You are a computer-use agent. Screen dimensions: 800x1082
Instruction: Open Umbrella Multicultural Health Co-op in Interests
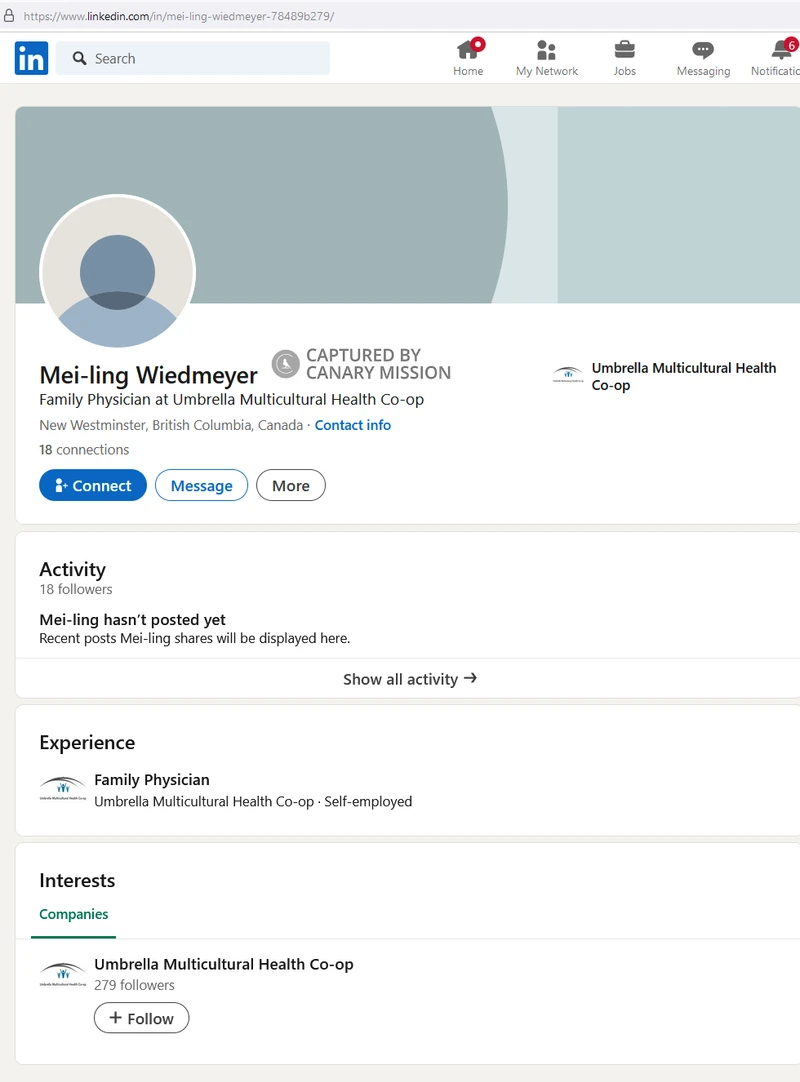pyautogui.click(x=224, y=964)
